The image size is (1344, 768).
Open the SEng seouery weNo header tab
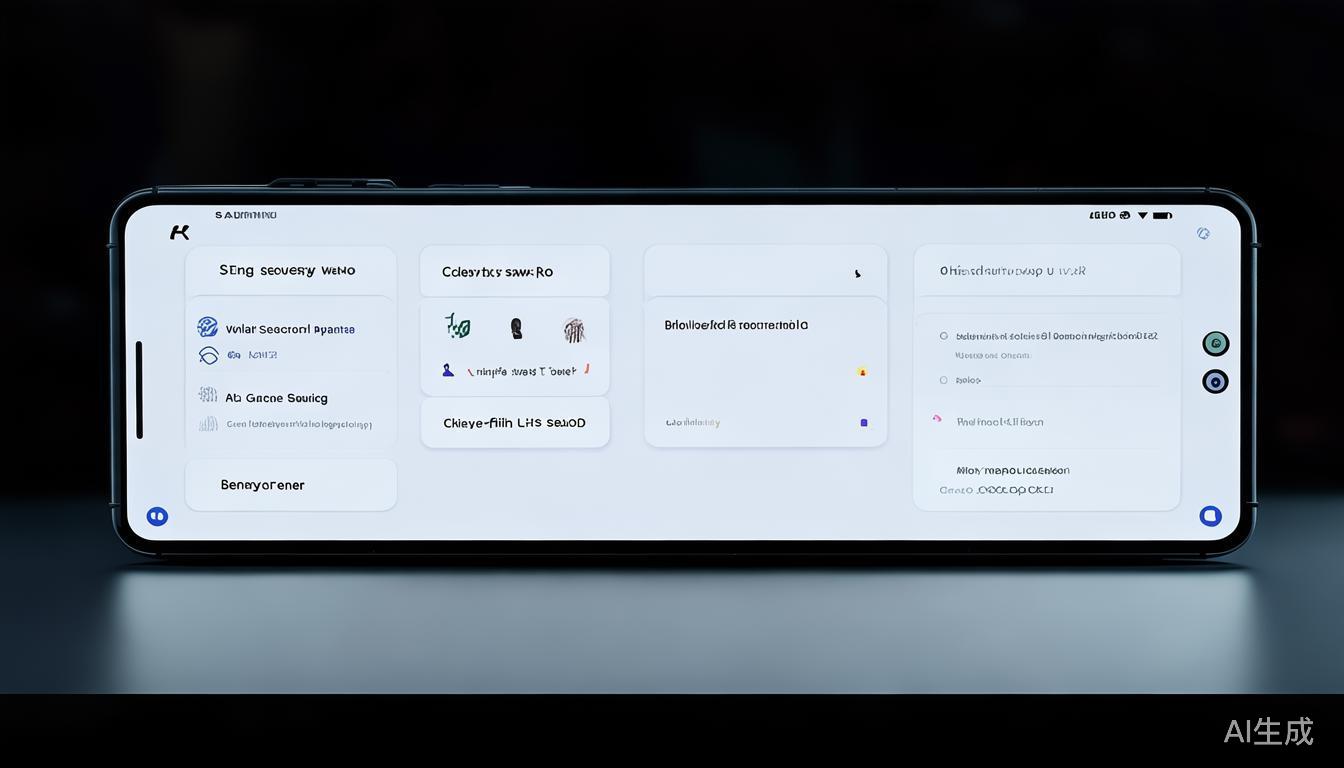[288, 271]
